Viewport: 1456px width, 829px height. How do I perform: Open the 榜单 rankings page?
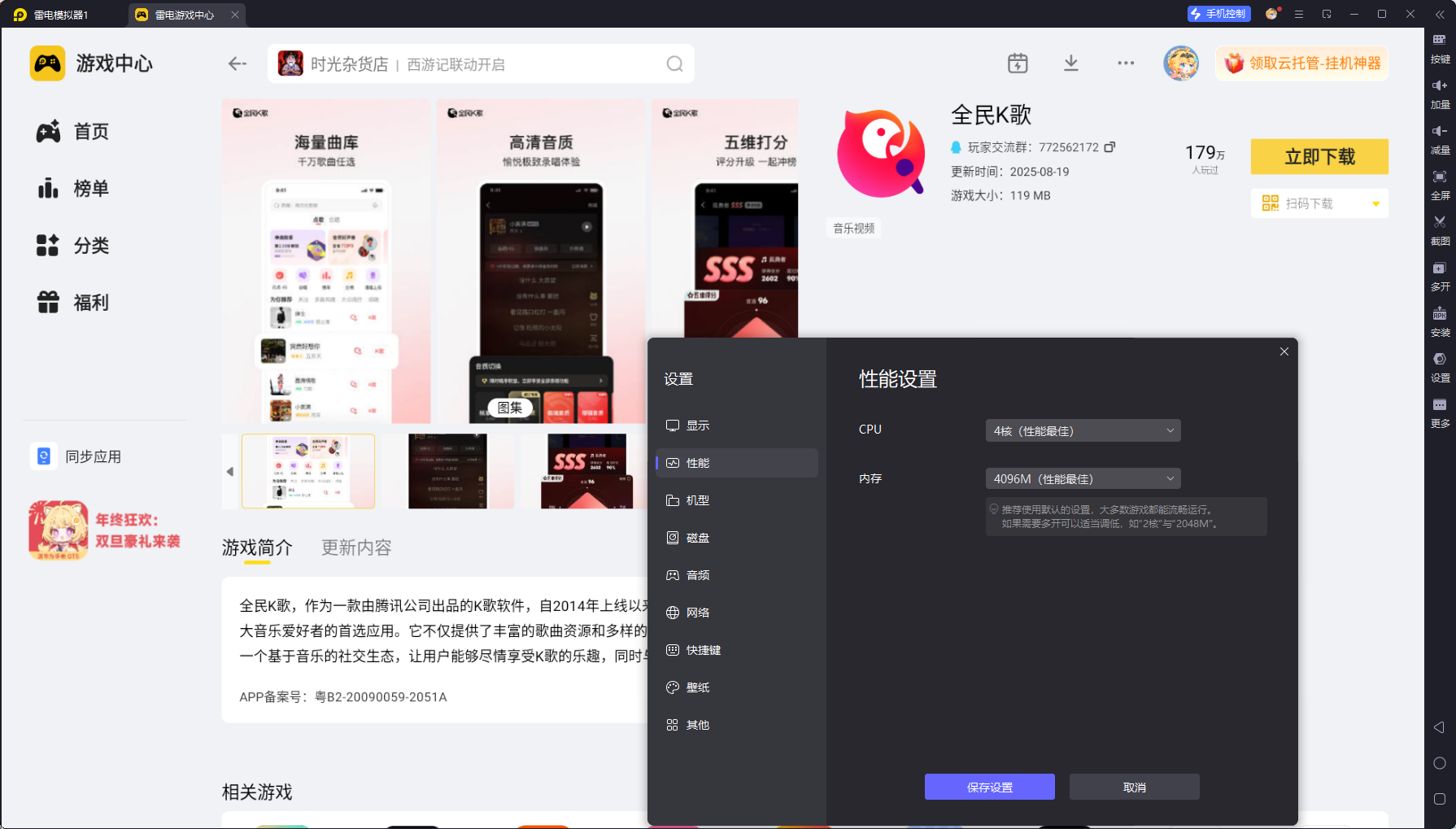(72, 189)
